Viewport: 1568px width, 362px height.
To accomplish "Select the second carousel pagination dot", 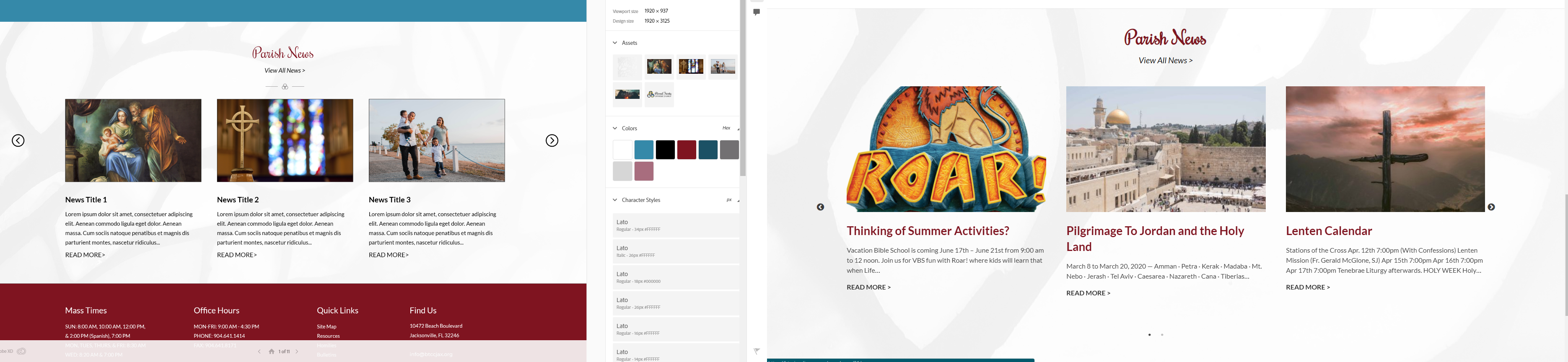I will click(1162, 335).
